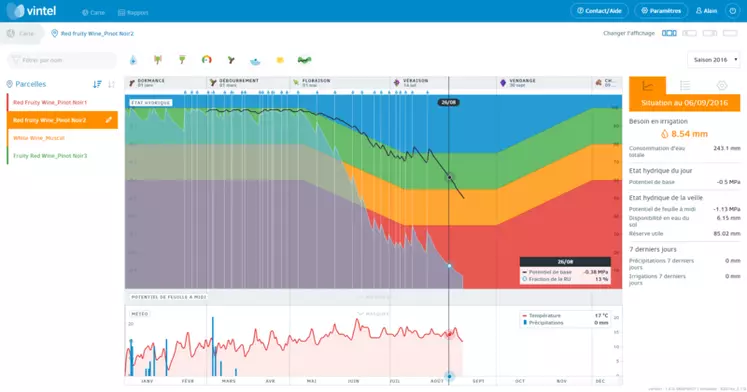The height and width of the screenshot is (392, 747).
Task: Click the Vintel logo
Action: (x=32, y=10)
